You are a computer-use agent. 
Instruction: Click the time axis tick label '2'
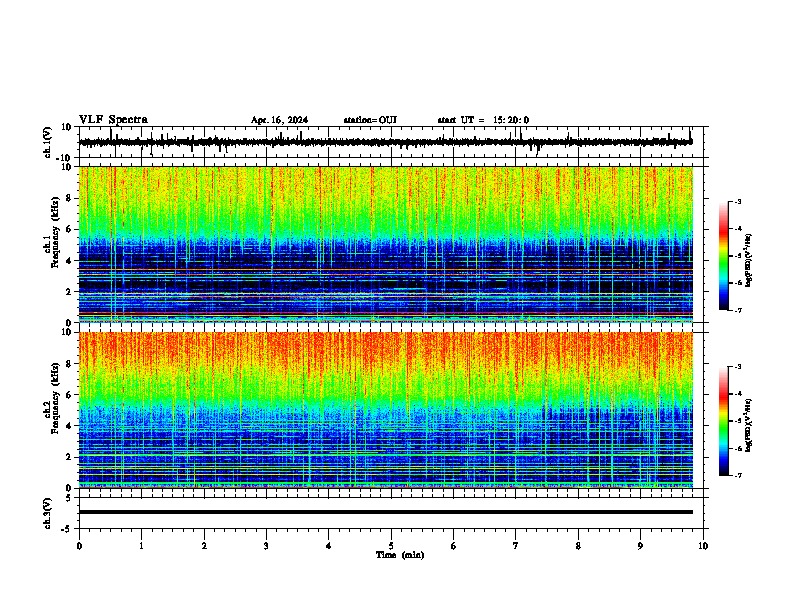204,546
